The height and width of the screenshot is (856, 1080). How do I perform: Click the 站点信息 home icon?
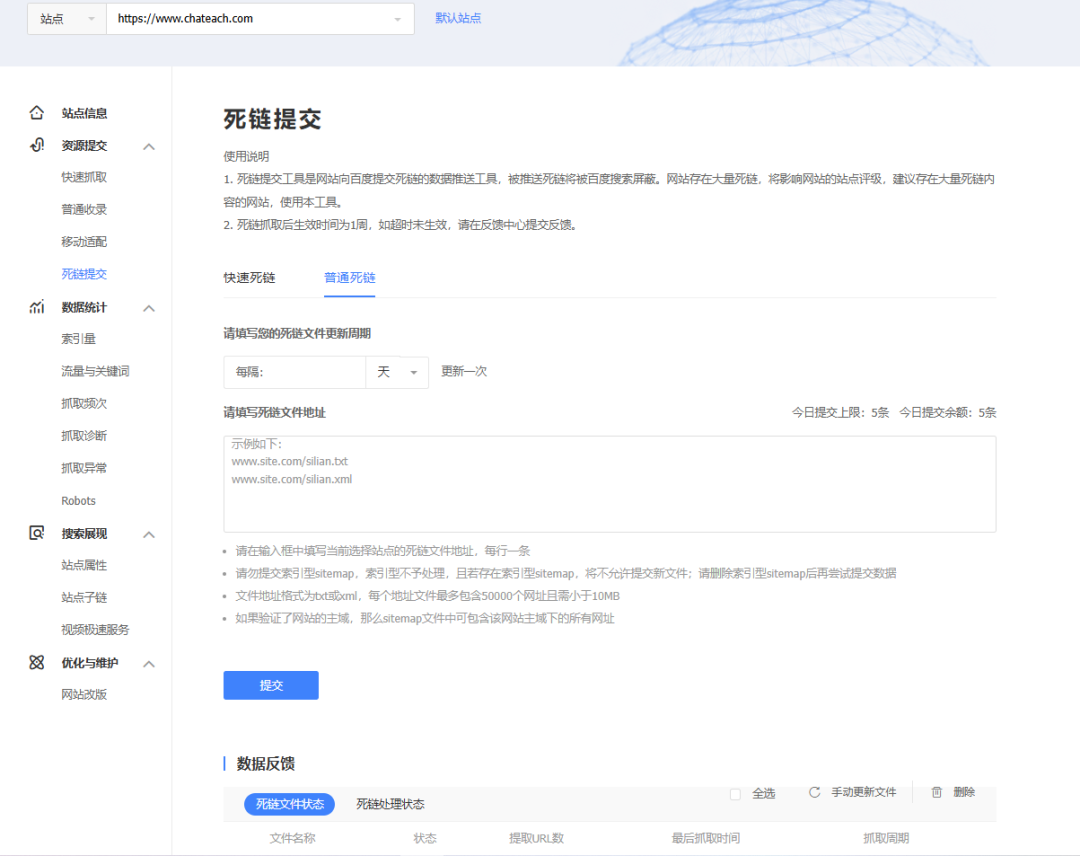37,113
